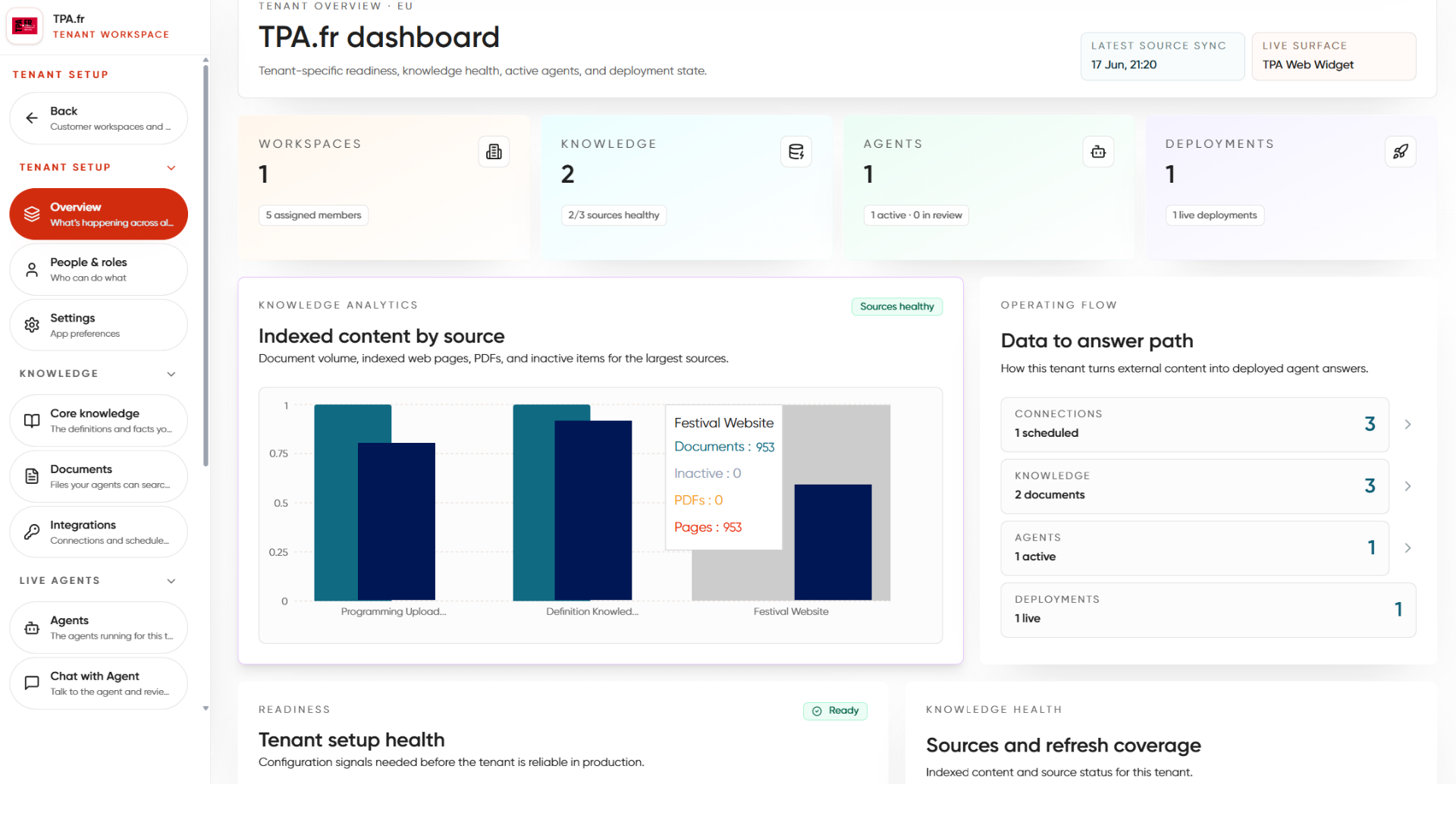Image resolution: width=1456 pixels, height=819 pixels.
Task: Click the People & roles person icon
Action: click(32, 269)
